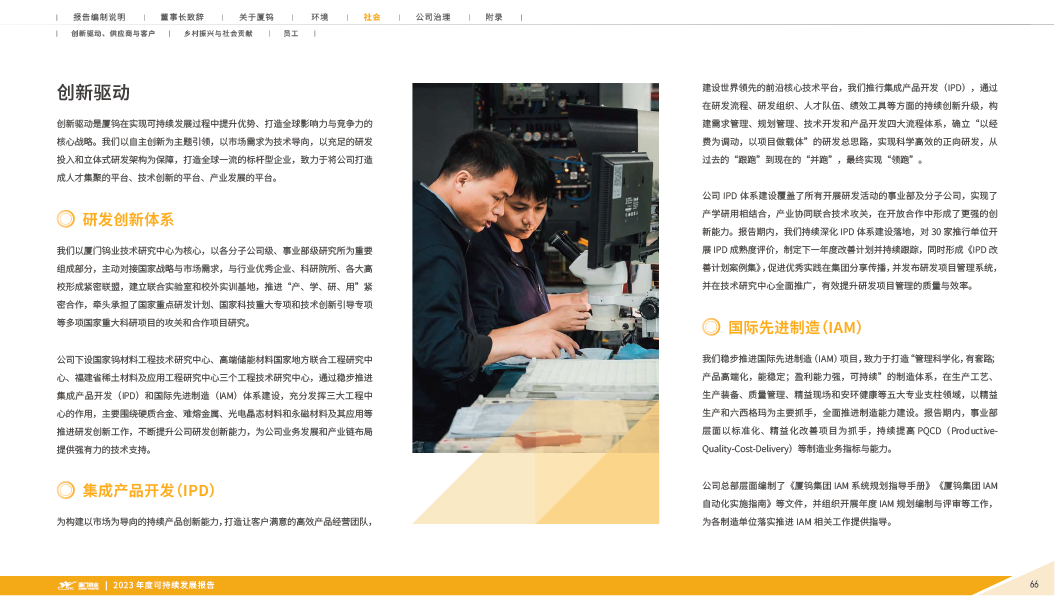Click the company logo in the footer
Viewport: 1055px width, 596px height.
pyautogui.click(x=76, y=585)
